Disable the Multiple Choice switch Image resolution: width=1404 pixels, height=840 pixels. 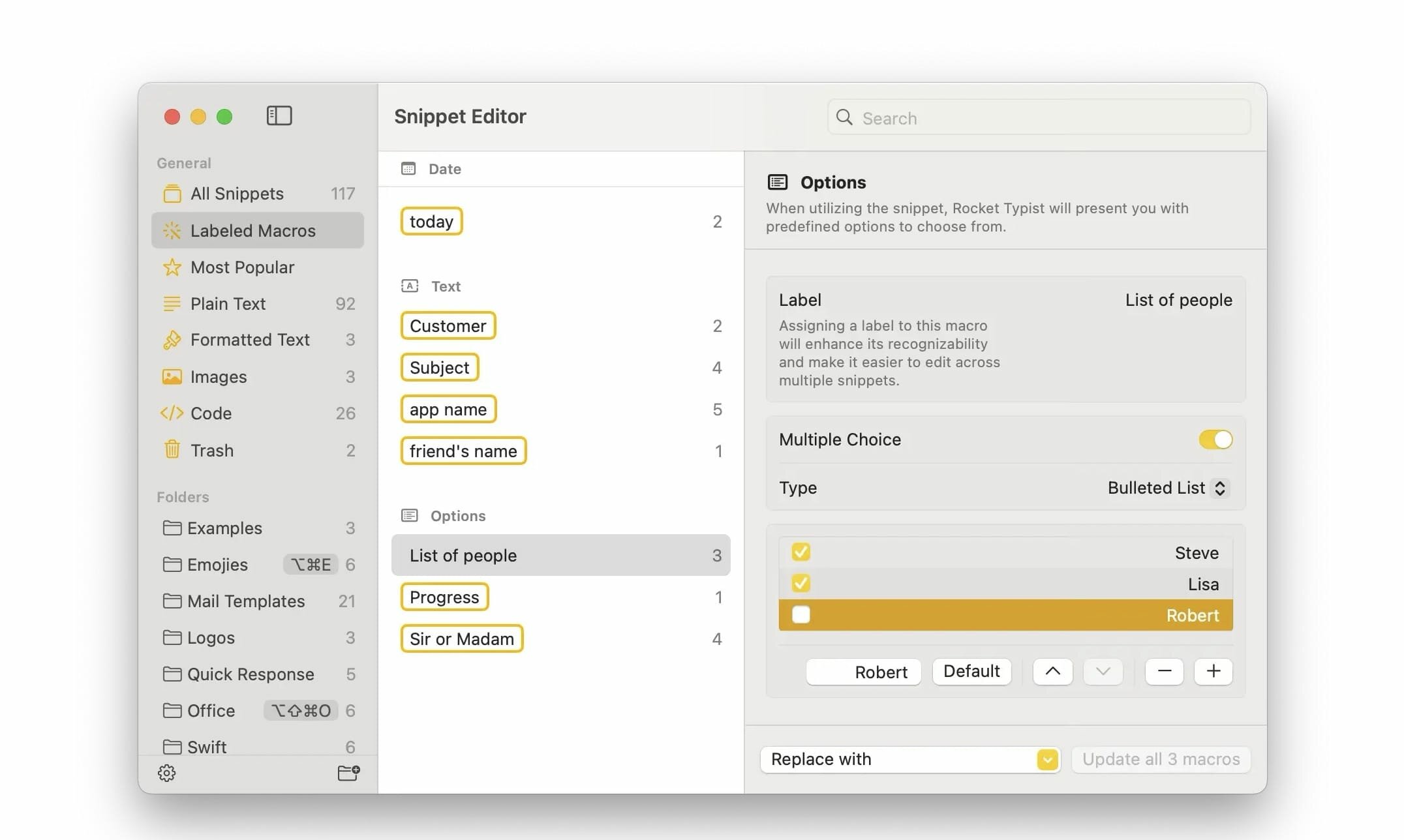[1215, 440]
